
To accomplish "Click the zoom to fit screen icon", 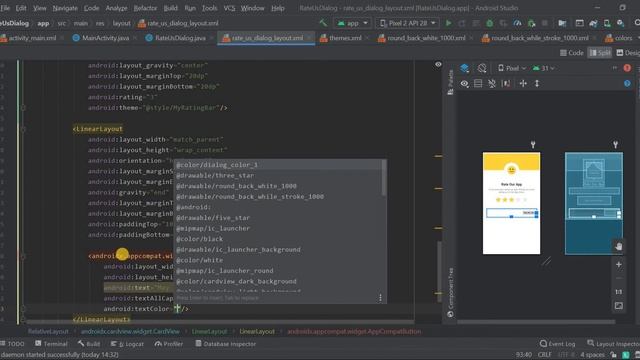I will point(618,306).
